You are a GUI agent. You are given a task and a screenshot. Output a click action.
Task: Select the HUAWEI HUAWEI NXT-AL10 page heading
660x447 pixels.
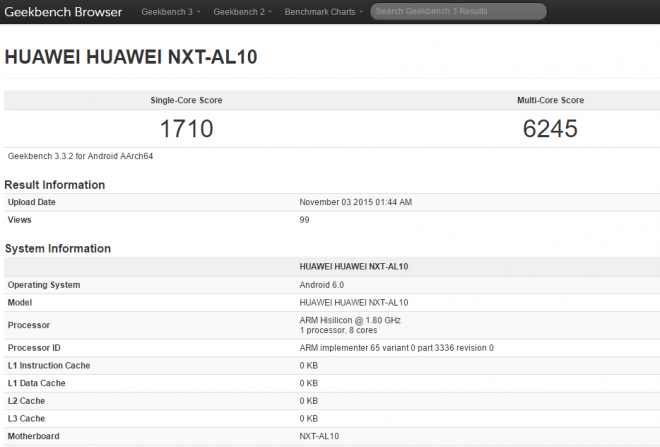coord(131,57)
